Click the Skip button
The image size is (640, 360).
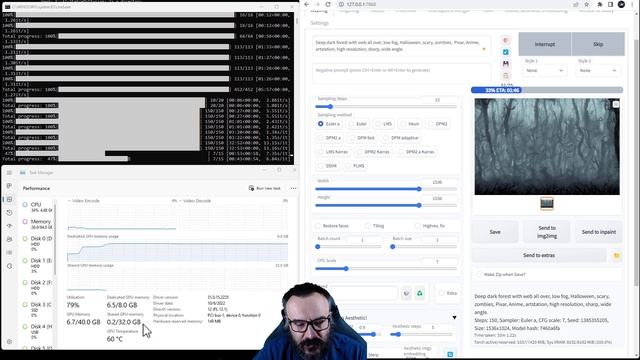pos(598,44)
